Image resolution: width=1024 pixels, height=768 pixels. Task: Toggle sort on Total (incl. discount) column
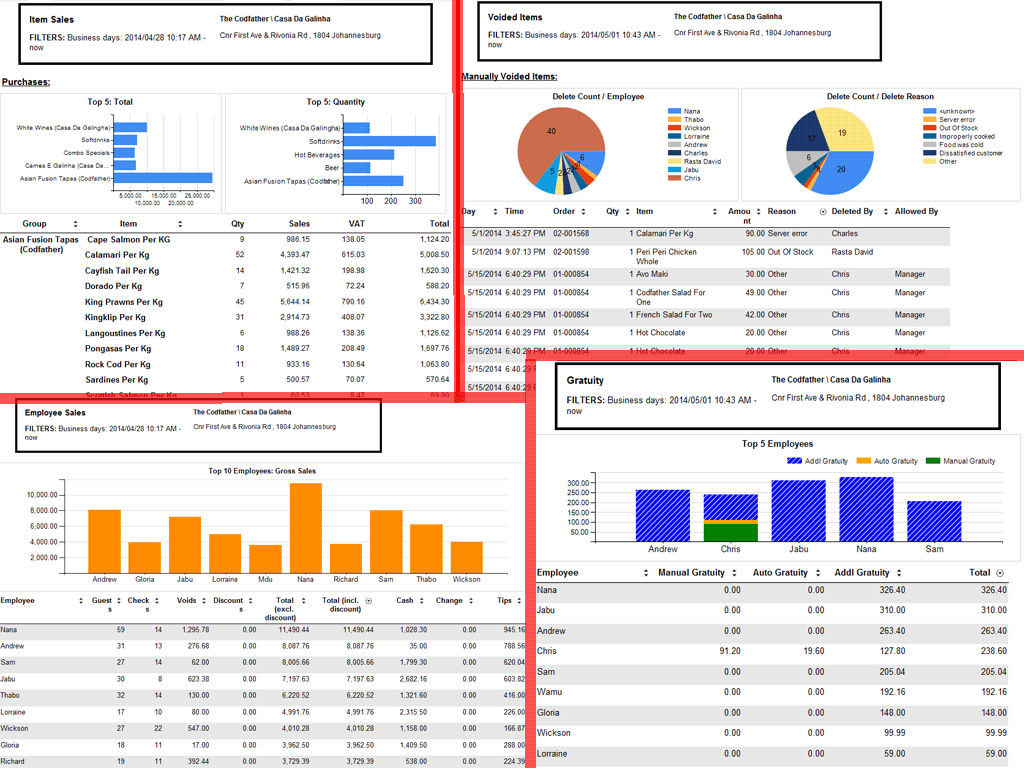click(369, 601)
